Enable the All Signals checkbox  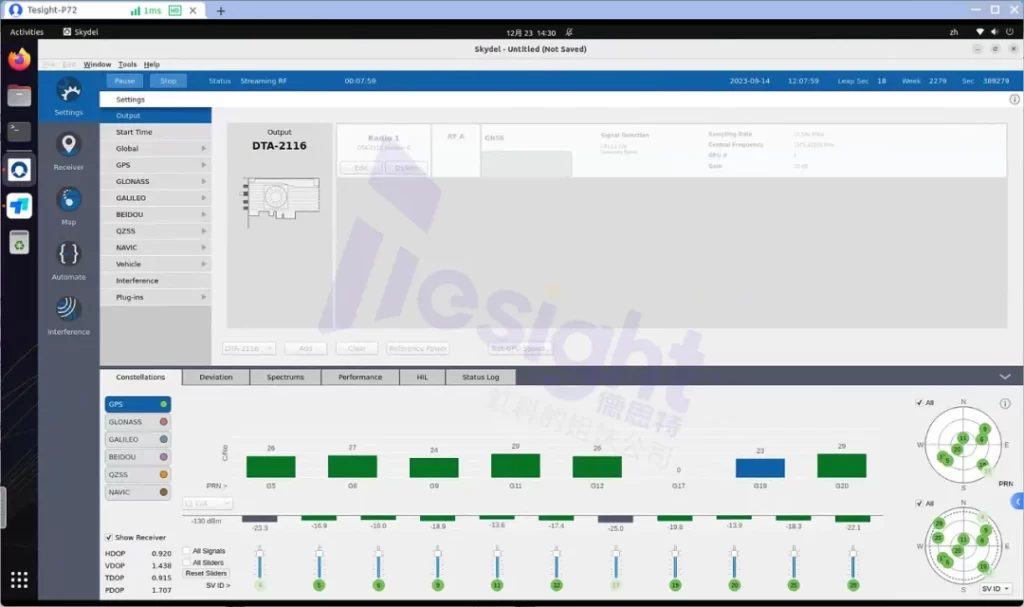(186, 551)
